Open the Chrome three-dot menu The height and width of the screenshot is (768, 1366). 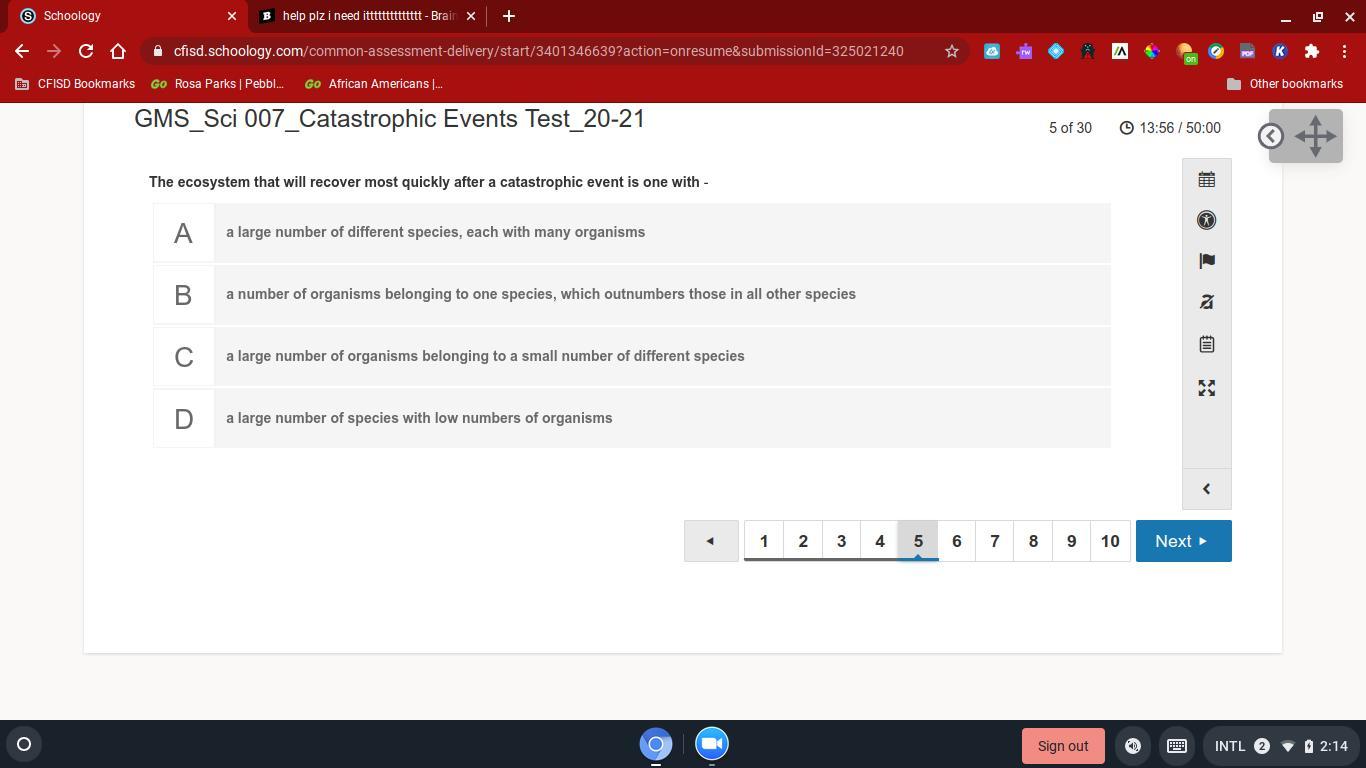(1344, 51)
